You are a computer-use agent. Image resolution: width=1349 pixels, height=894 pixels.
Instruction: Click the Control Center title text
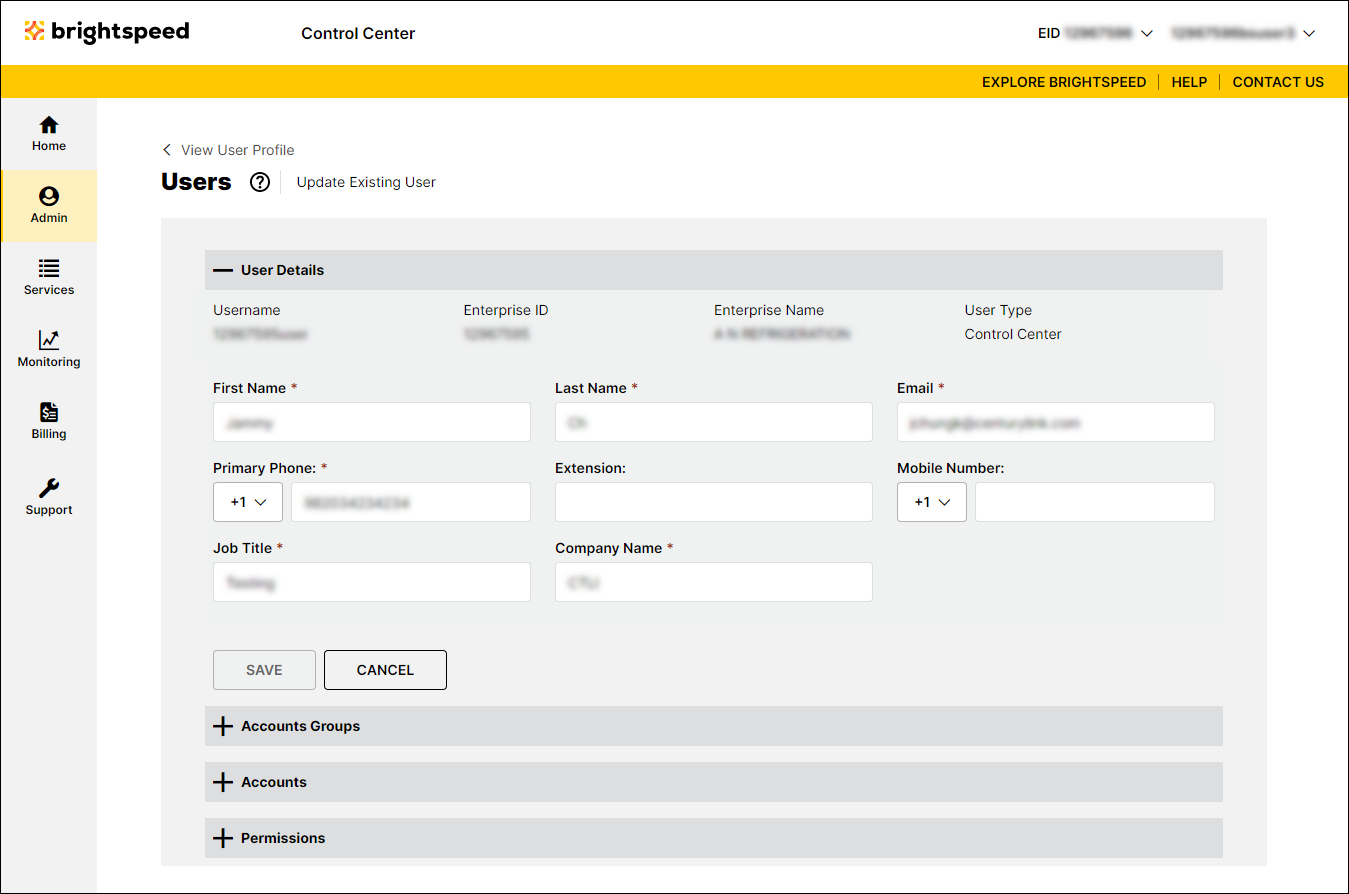click(358, 34)
